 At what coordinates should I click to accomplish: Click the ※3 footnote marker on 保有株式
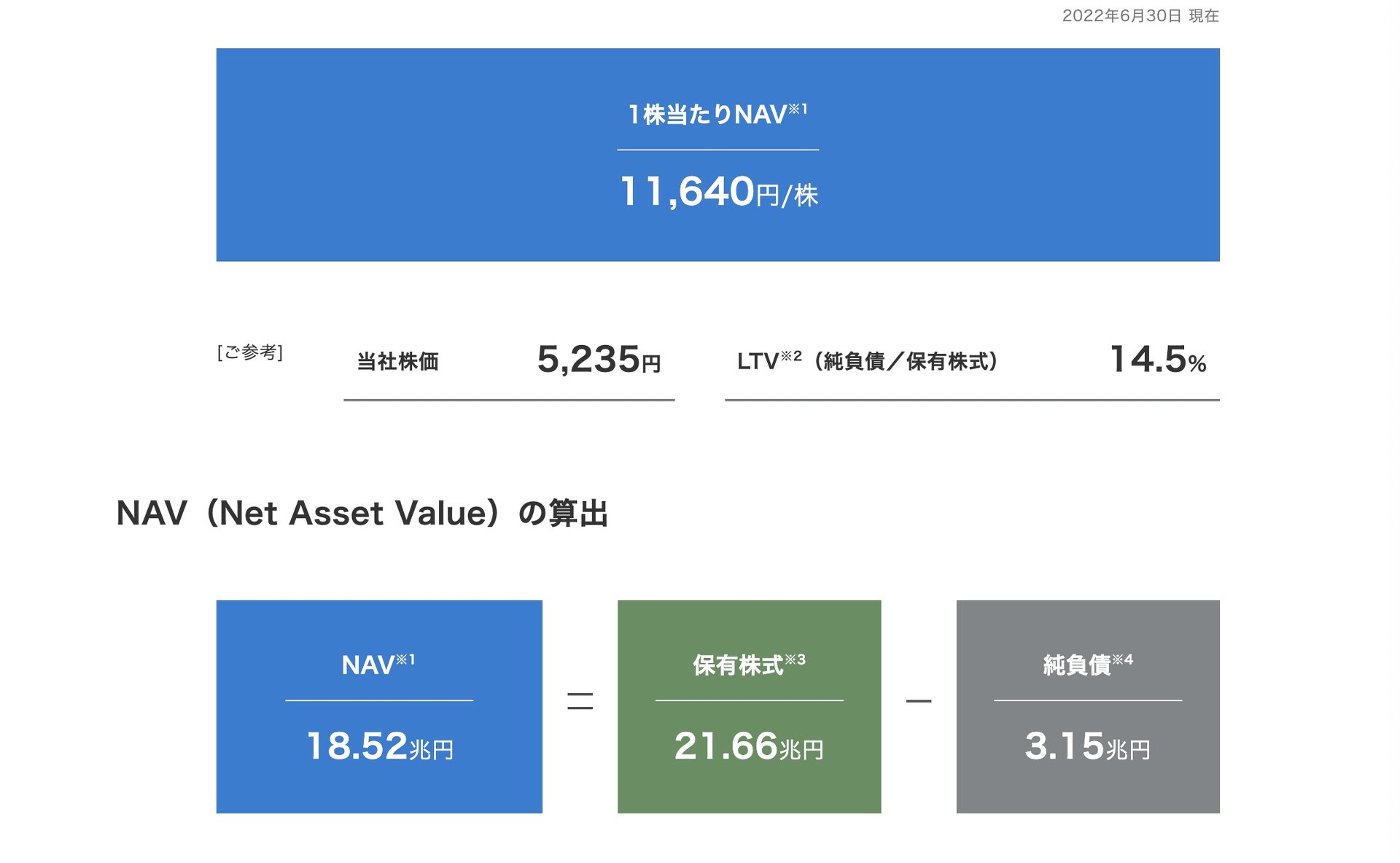(x=795, y=659)
